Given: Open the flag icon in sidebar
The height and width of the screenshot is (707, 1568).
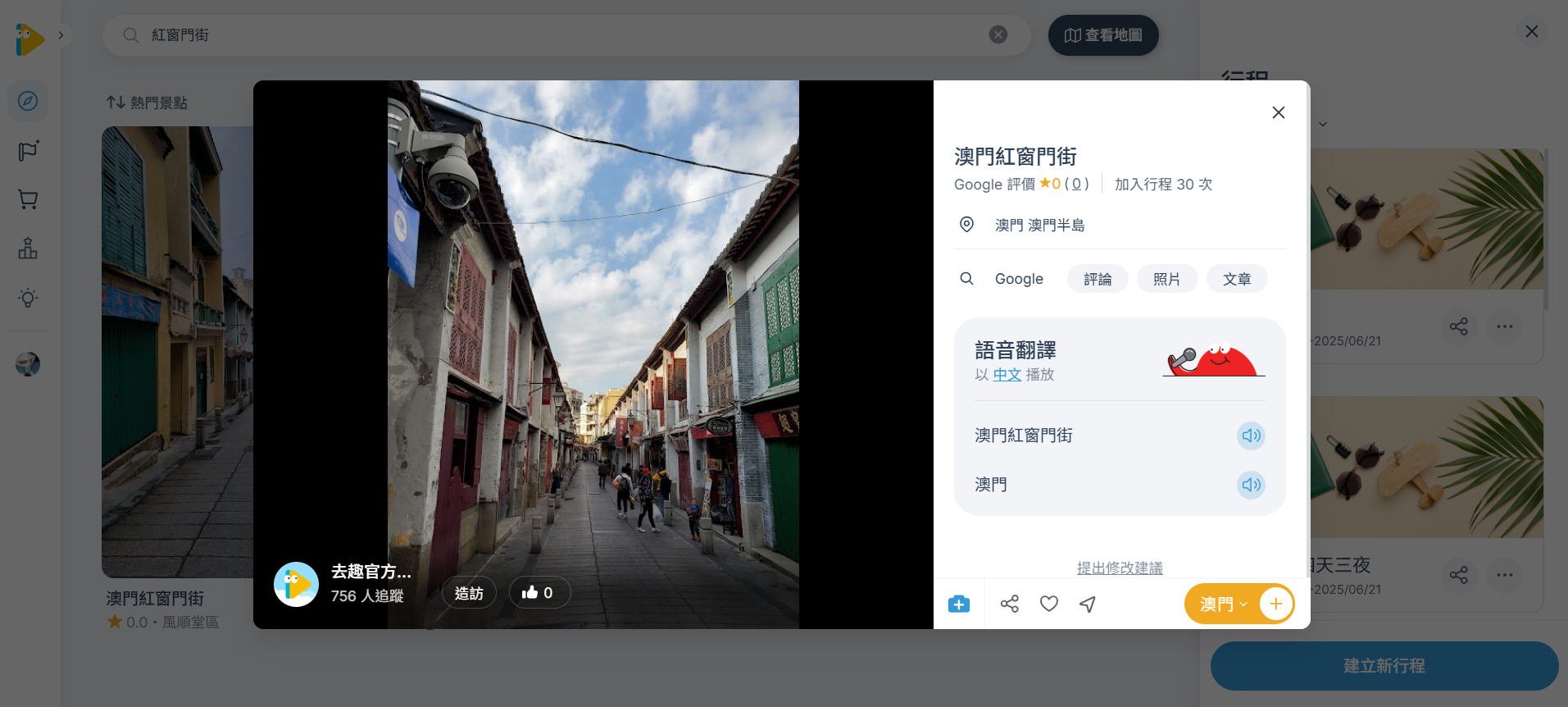Looking at the screenshot, I should click(28, 151).
